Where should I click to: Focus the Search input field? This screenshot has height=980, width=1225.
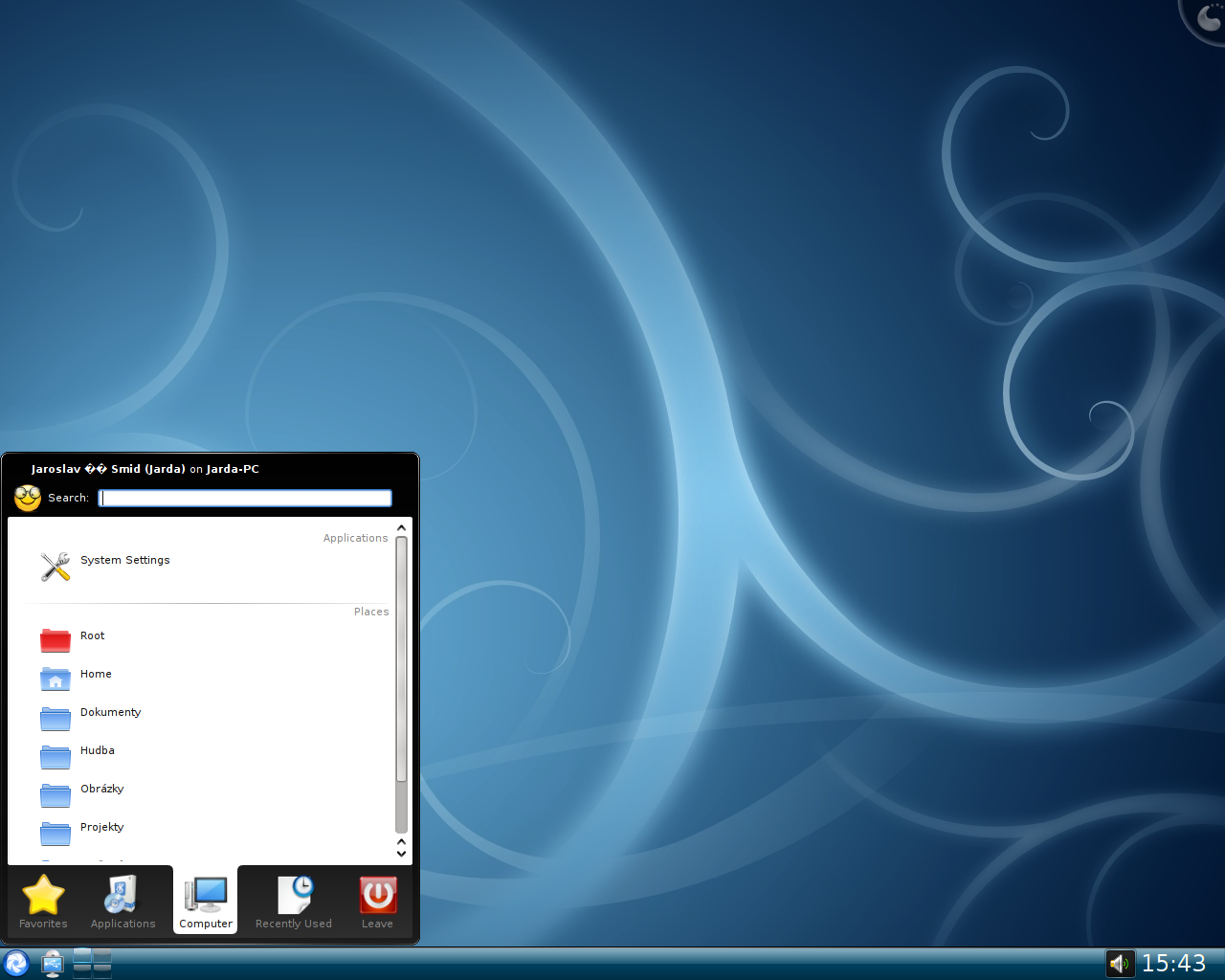(245, 498)
